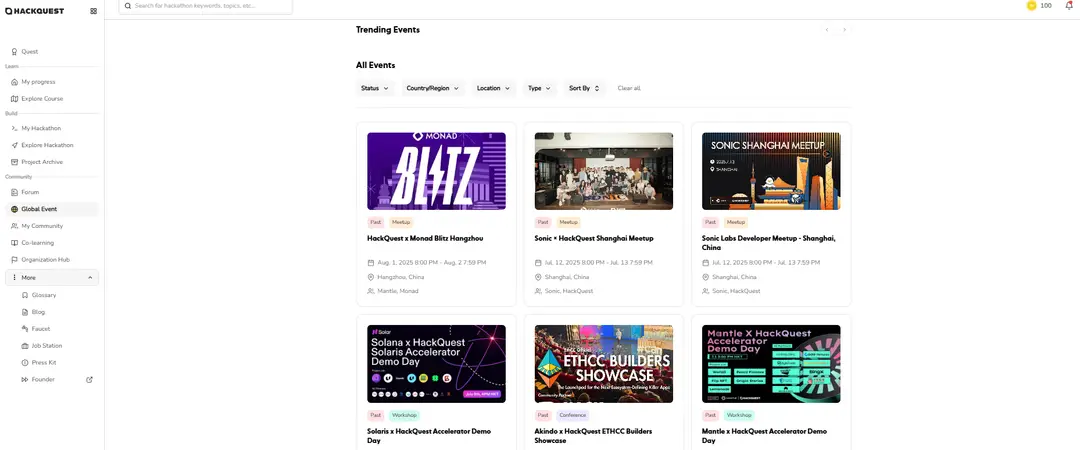The image size is (1080, 450).
Task: Open Faucet from the sidebar
Action: [x=40, y=329]
